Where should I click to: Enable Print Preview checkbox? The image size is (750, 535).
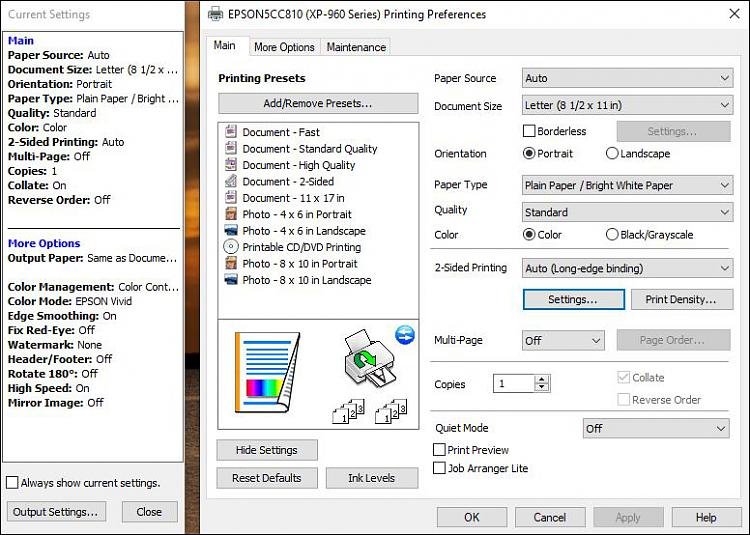(439, 449)
